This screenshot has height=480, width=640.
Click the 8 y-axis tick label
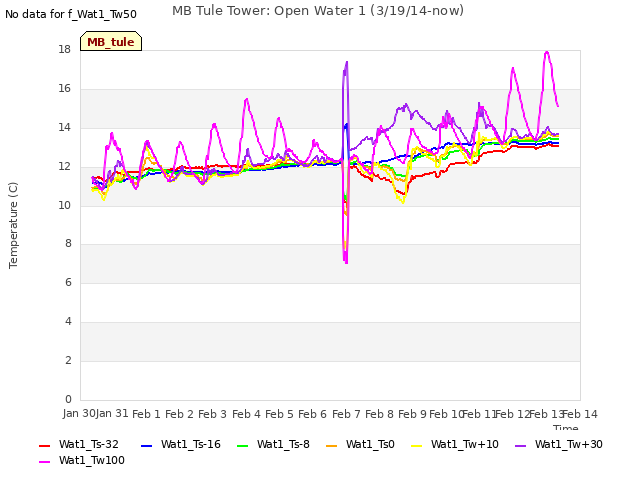[68, 244]
